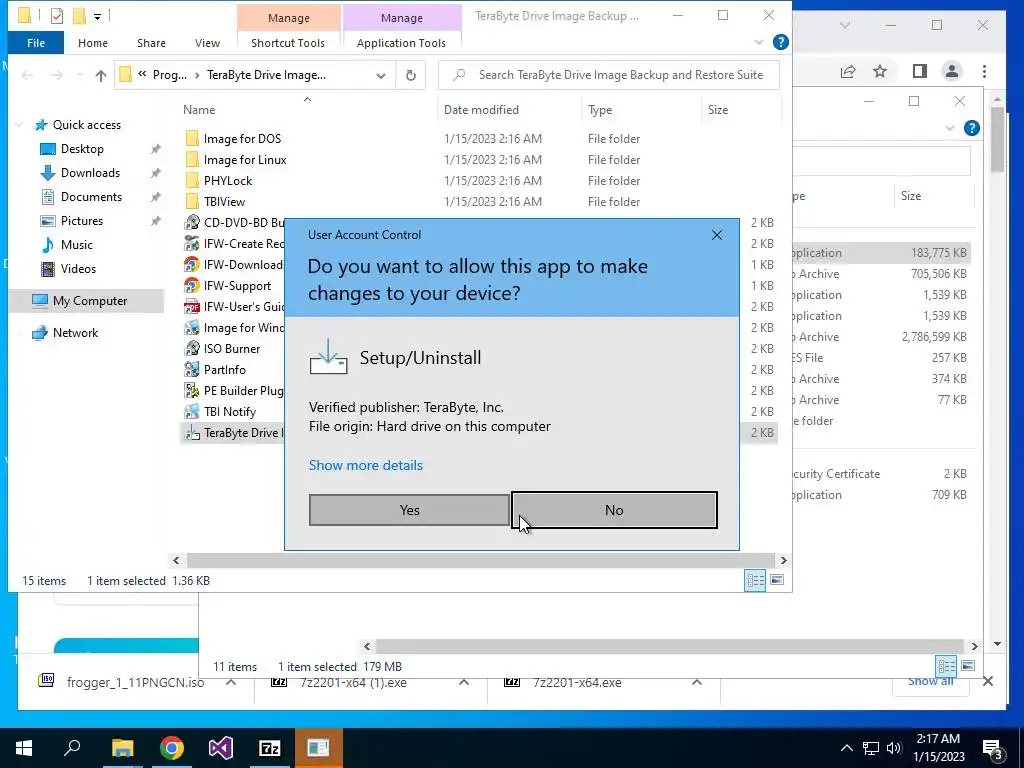Open Desktop in the navigation pane

82,149
